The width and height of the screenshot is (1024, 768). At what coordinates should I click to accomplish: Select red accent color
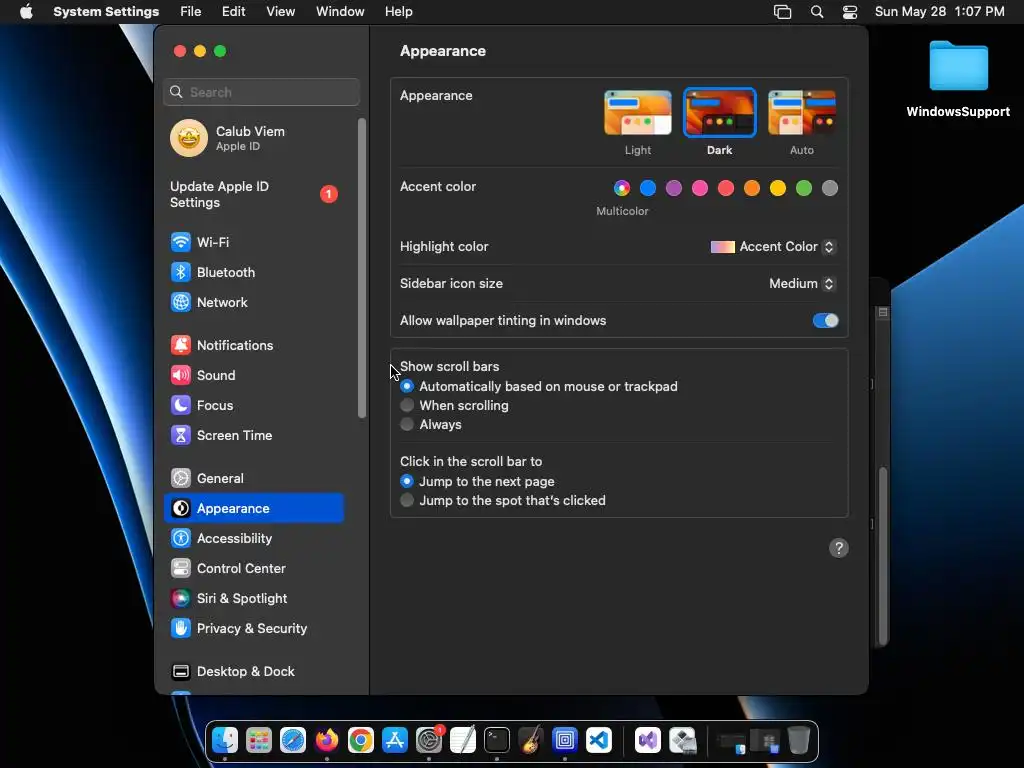coord(726,189)
